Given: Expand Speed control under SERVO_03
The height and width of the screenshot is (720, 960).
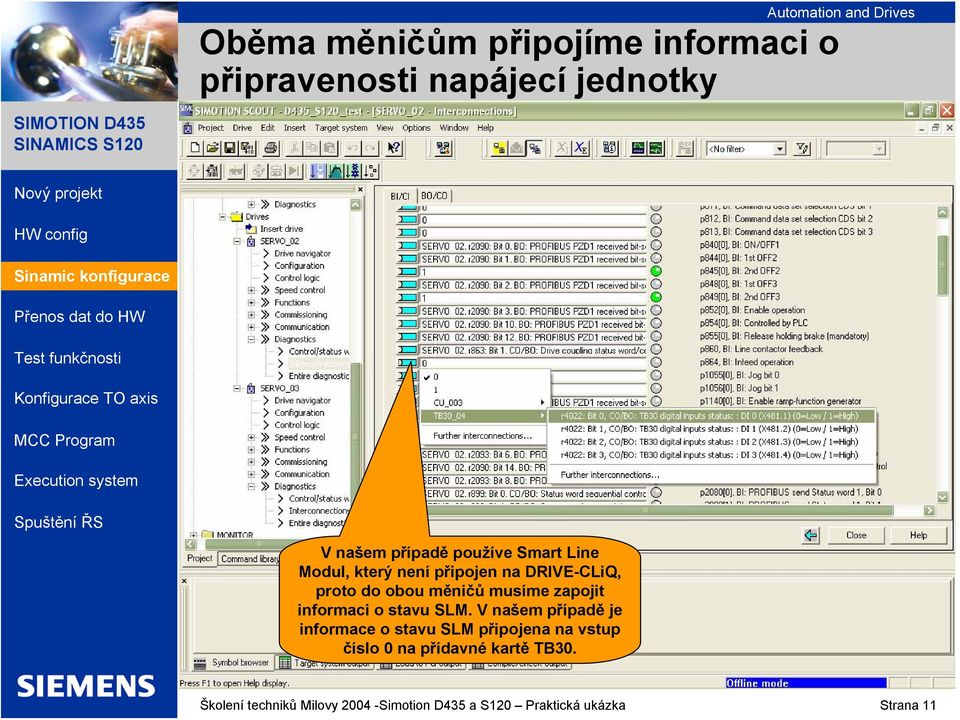Looking at the screenshot, I should pyautogui.click(x=252, y=437).
